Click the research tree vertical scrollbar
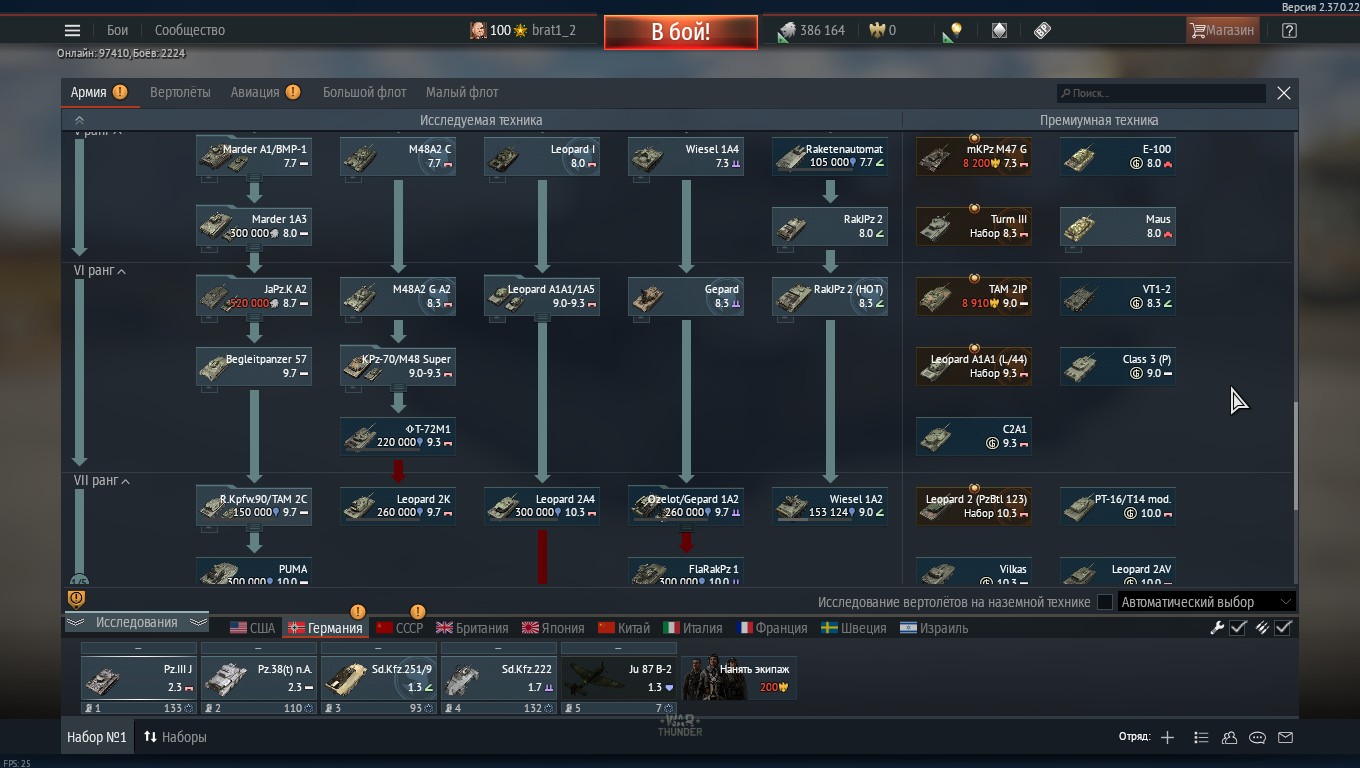1360x768 pixels. 1295,455
